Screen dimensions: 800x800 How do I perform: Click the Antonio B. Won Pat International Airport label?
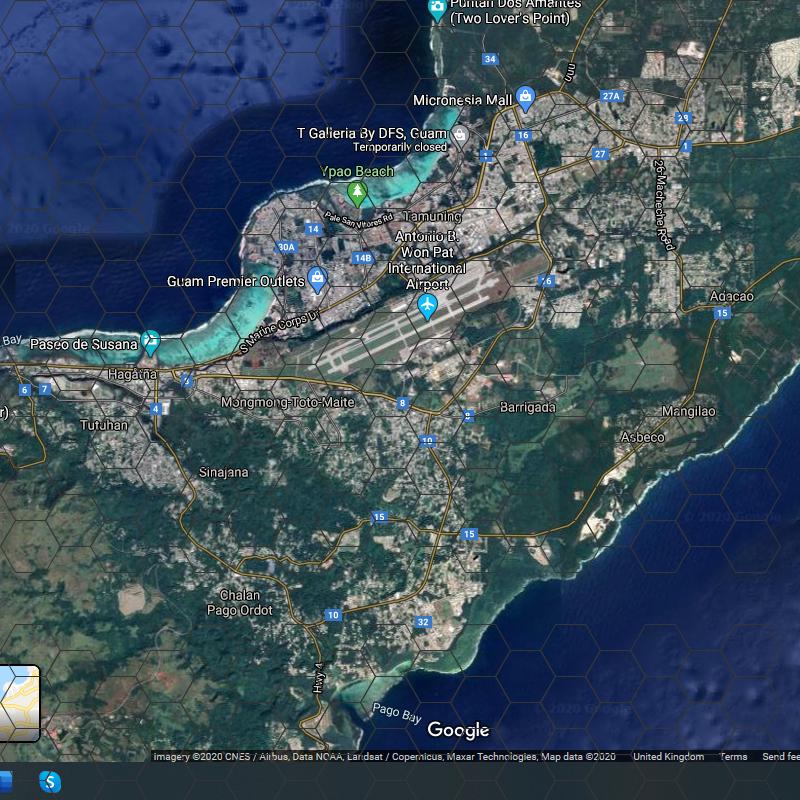427,260
